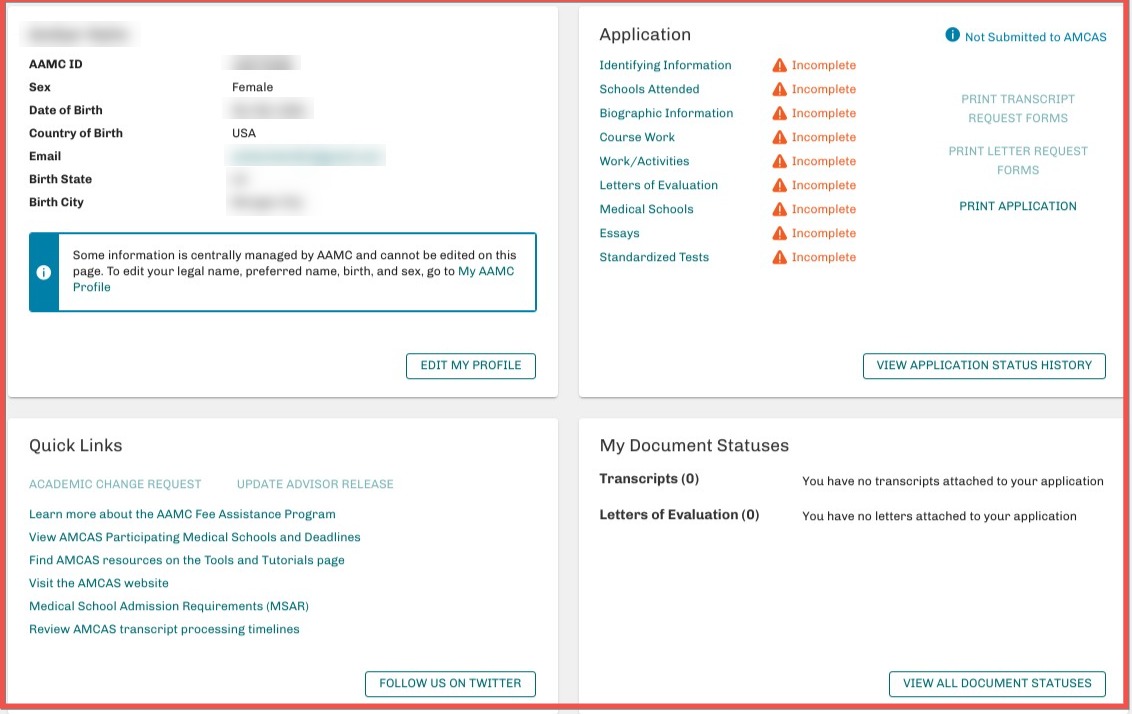The width and height of the screenshot is (1132, 714).
Task: Click View All Document Statuses button
Action: [x=997, y=684]
